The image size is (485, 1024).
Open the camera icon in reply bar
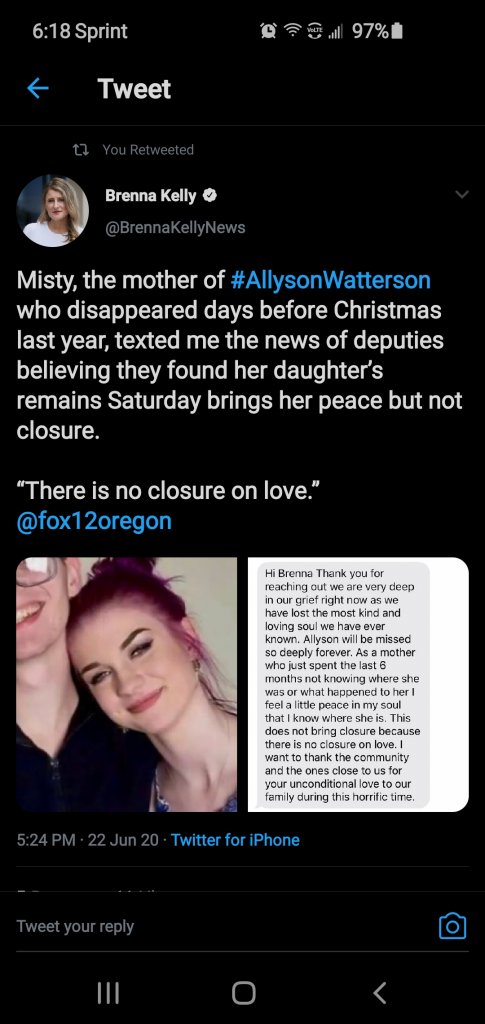click(452, 925)
